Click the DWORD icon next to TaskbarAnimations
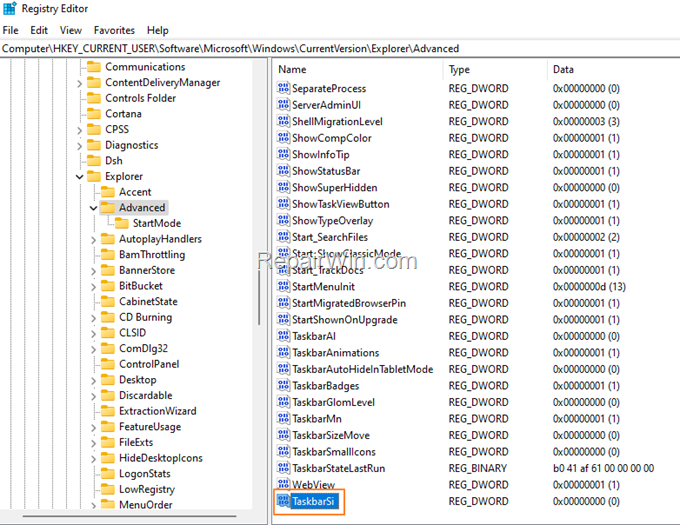The height and width of the screenshot is (525, 680). tap(283, 352)
